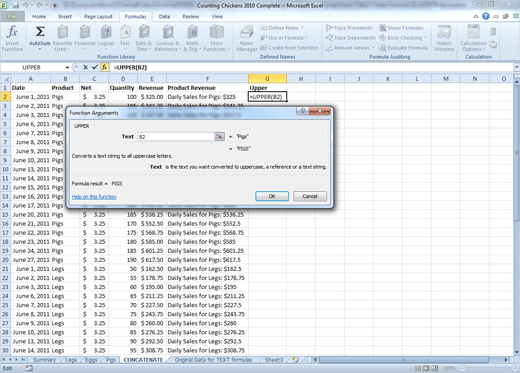This screenshot has height=373, width=520.
Task: Cancel the formula entry with X icon
Action: [x=85, y=67]
